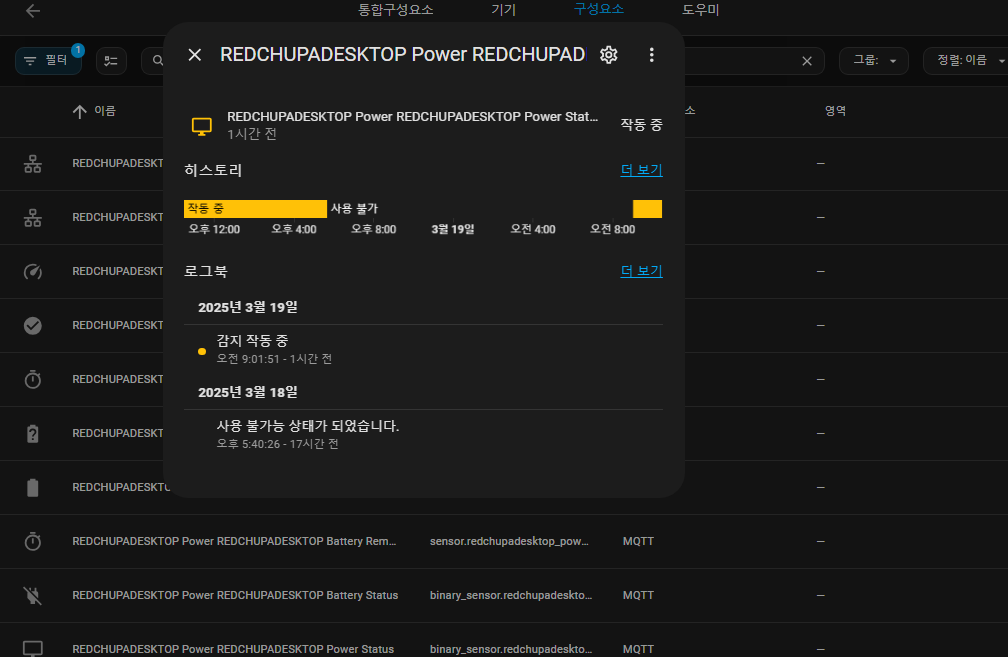Clear the search field with the X icon
The width and height of the screenshot is (1008, 657).
pos(807,61)
